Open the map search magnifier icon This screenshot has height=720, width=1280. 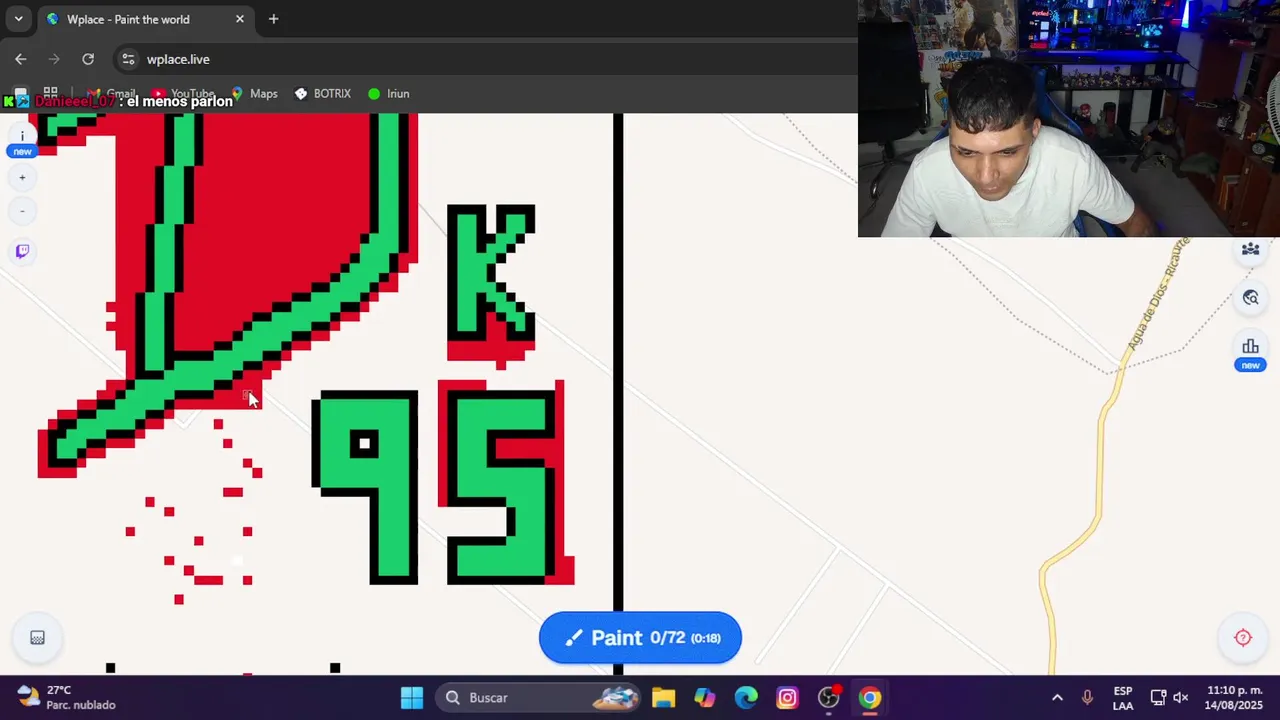(1250, 297)
